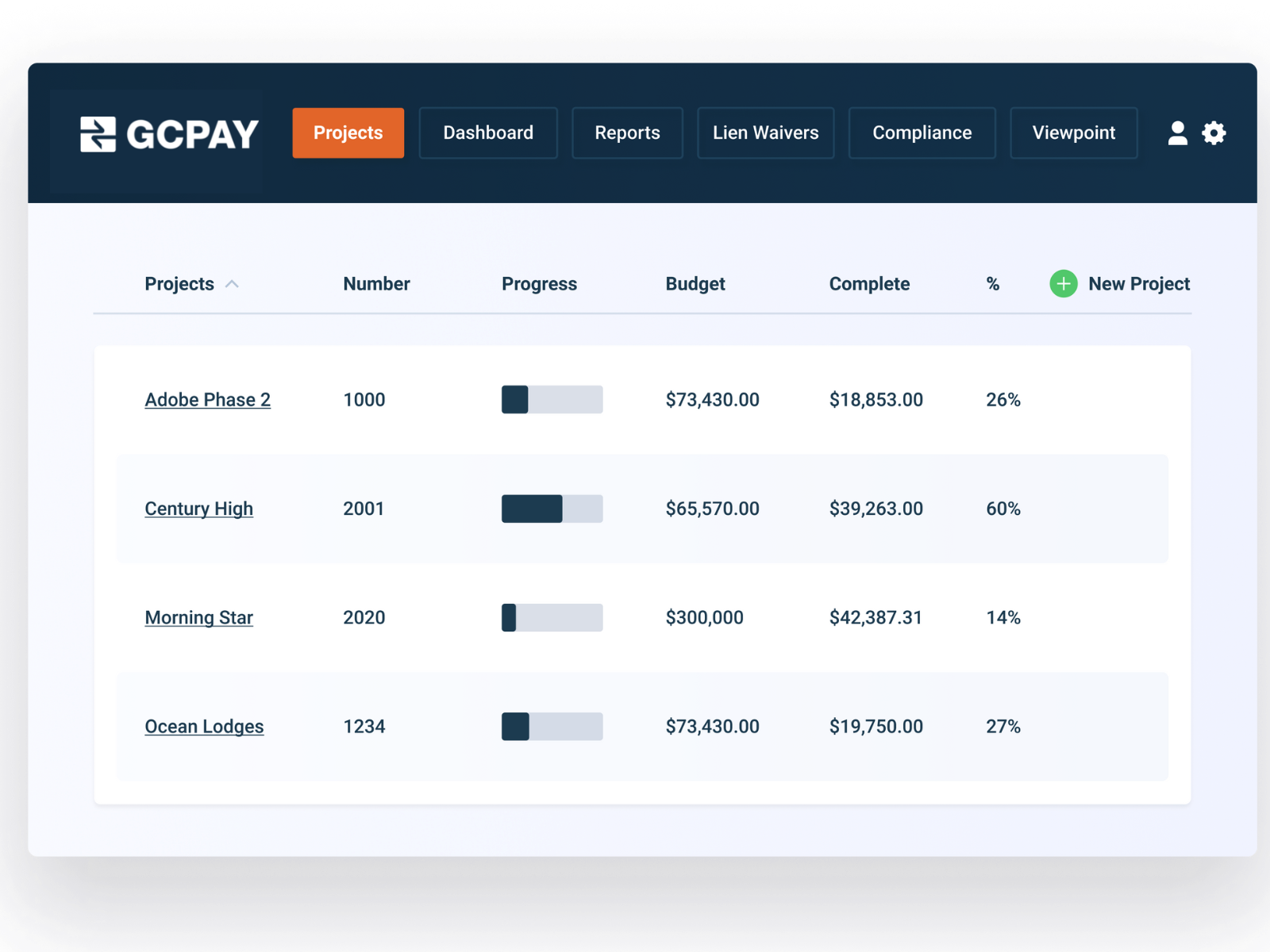Sort projects by clicking the Number column header
This screenshot has width=1270, height=952.
point(376,283)
